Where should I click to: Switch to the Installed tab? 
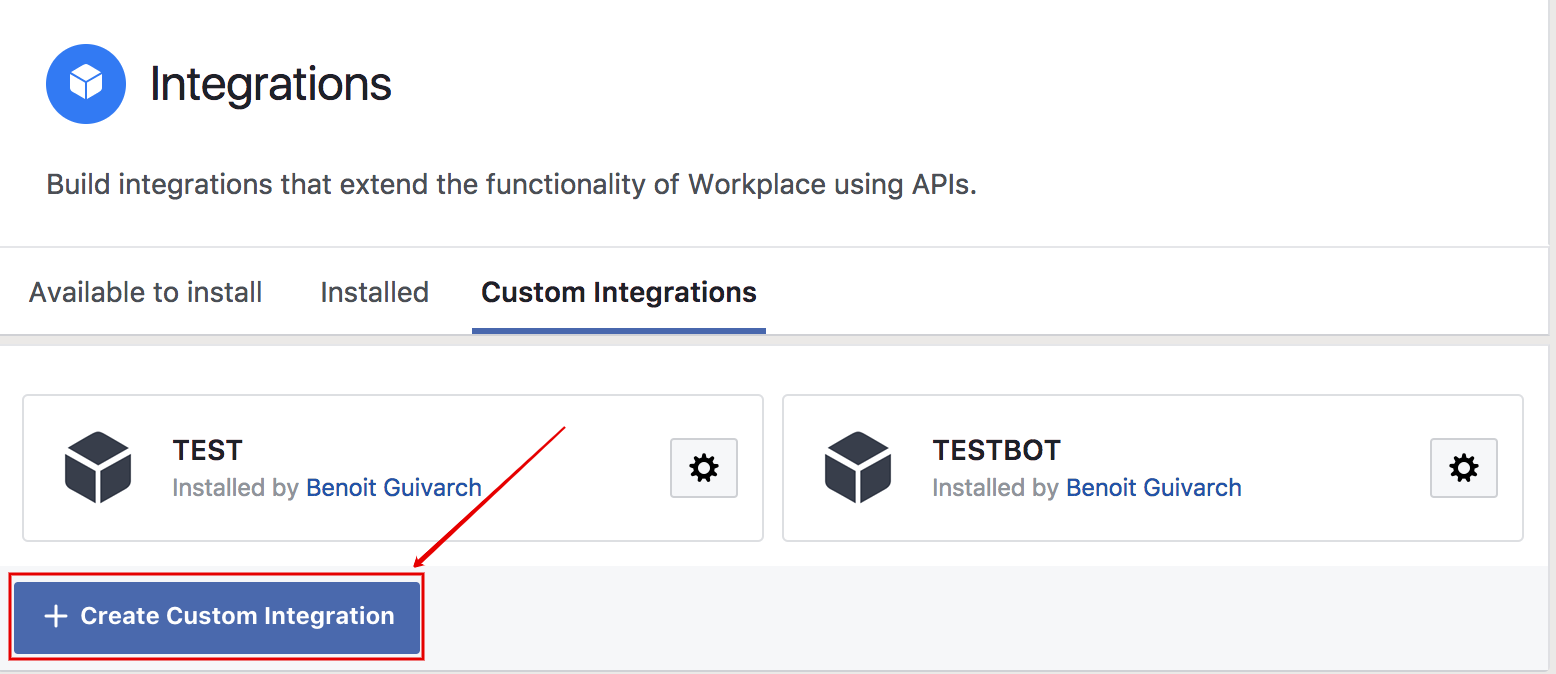pos(374,292)
